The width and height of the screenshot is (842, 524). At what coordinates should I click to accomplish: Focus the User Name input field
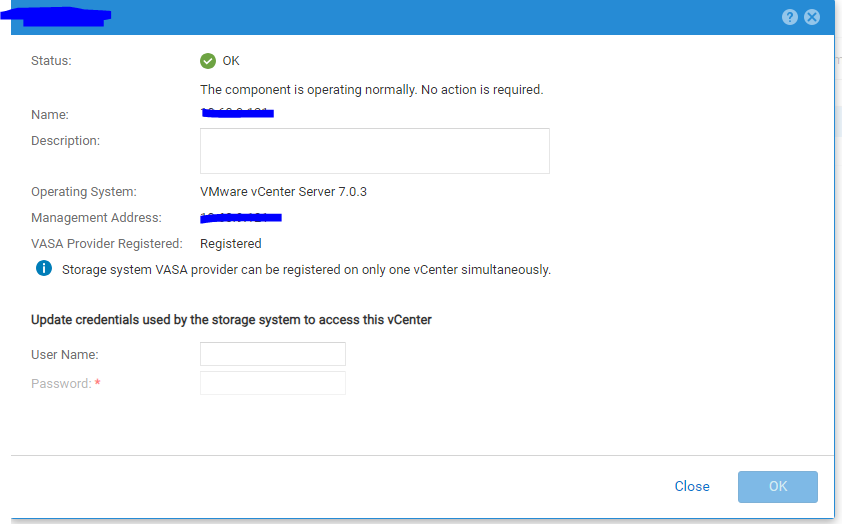(273, 354)
